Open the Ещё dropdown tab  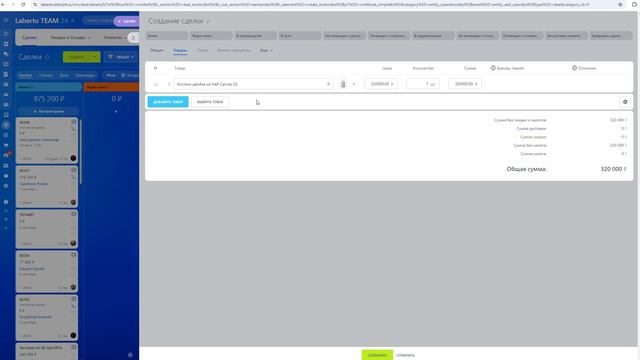tap(266, 50)
